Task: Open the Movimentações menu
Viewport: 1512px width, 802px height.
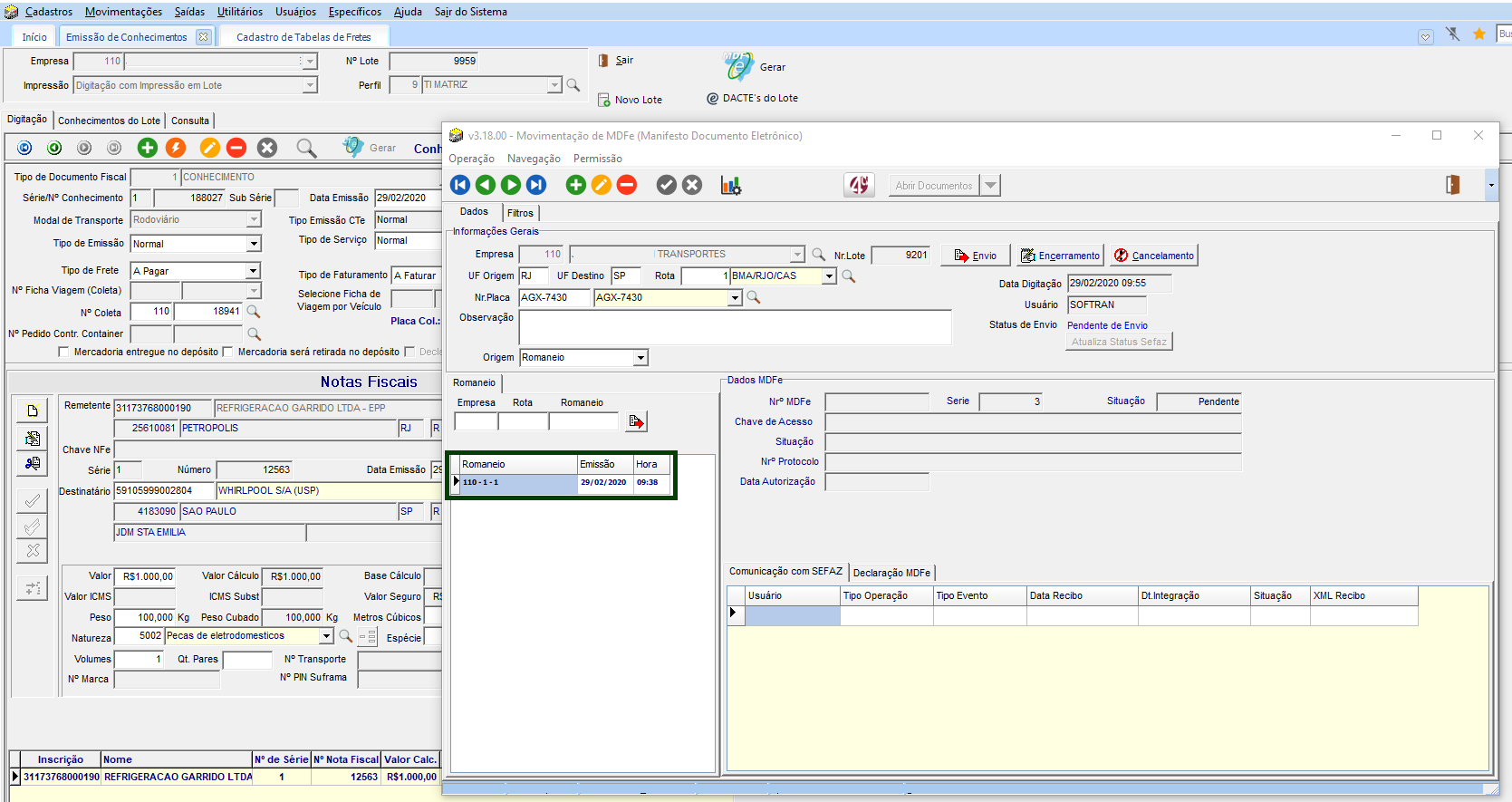Action: point(123,12)
